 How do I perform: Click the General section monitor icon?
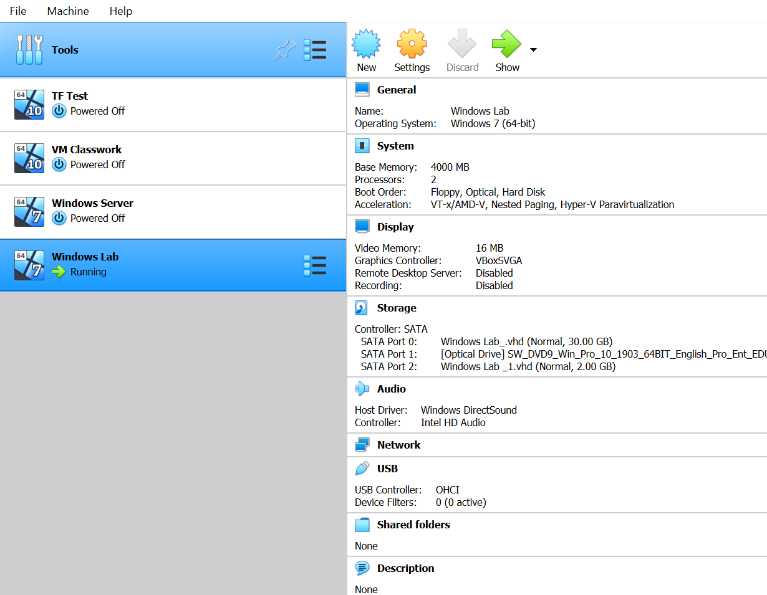click(362, 90)
